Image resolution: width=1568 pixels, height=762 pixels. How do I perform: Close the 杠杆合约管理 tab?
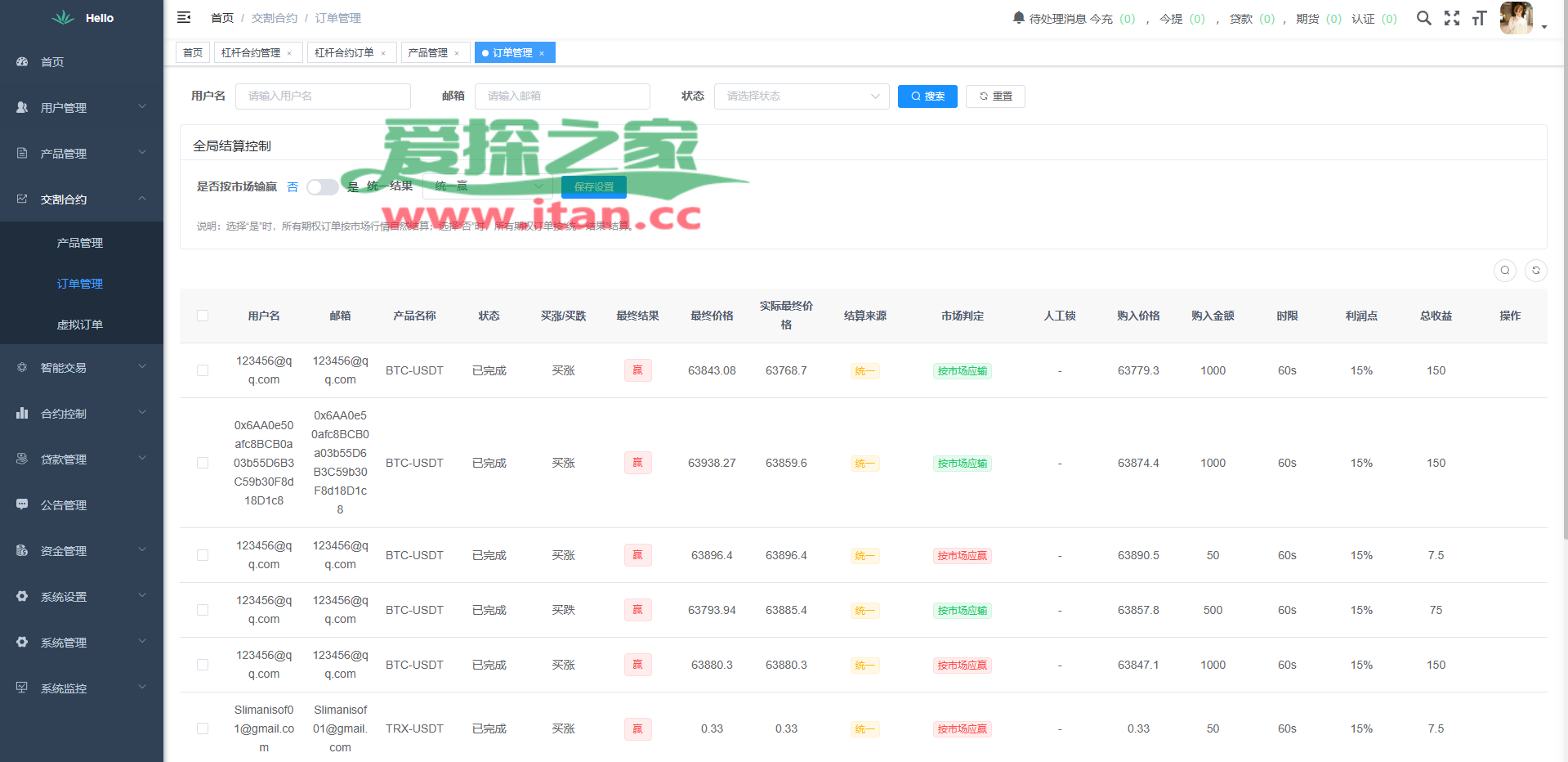289,53
